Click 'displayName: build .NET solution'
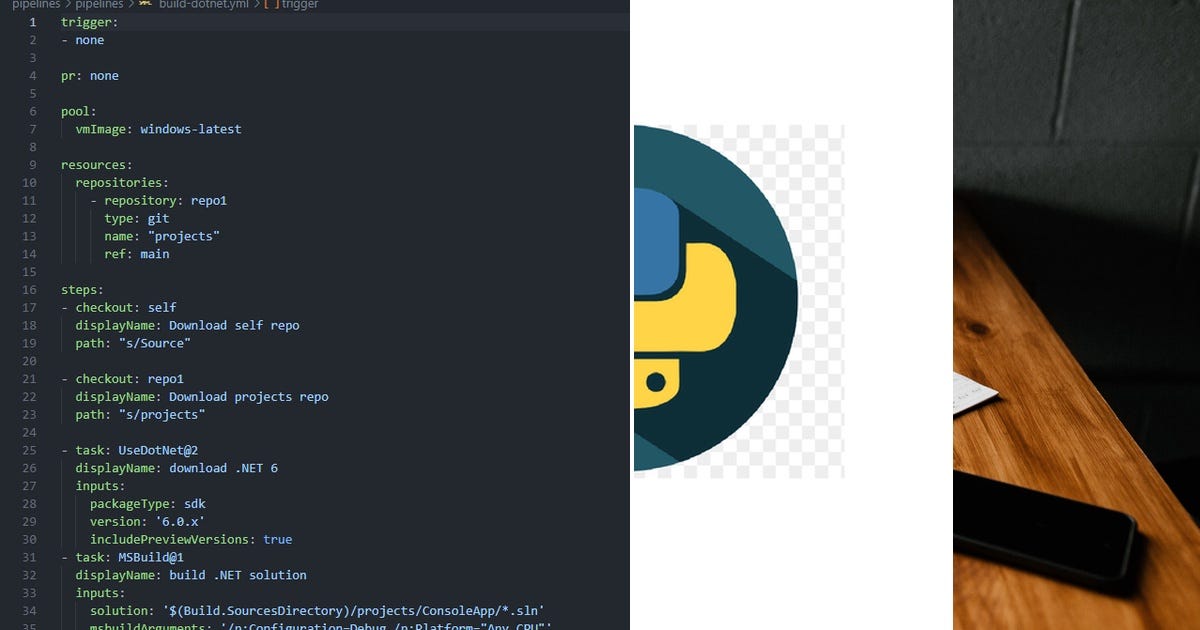1200x630 pixels. point(191,576)
